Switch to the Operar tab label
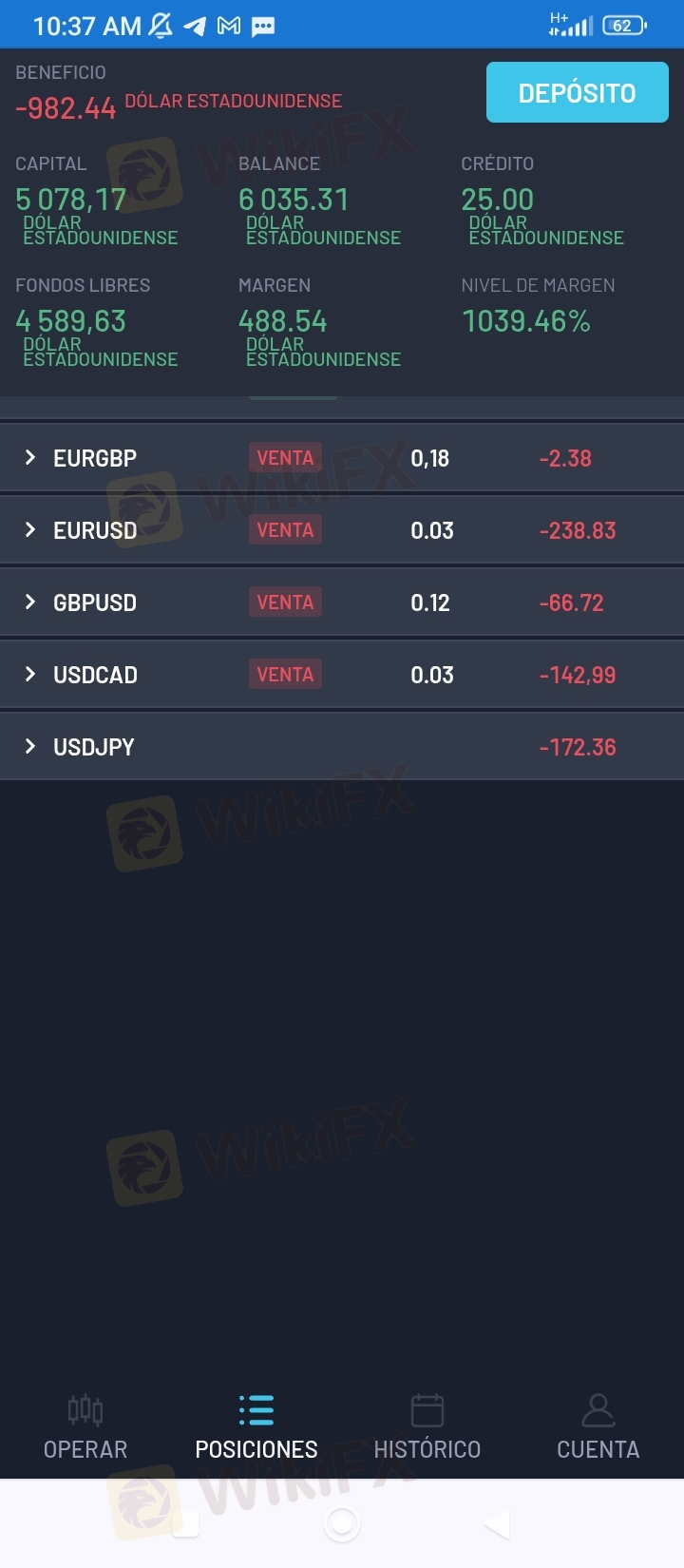This screenshot has width=684, height=1568. pyautogui.click(x=85, y=1449)
